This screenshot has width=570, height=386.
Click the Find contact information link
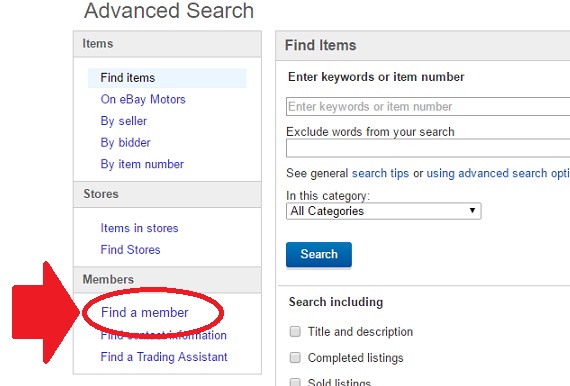click(x=164, y=335)
